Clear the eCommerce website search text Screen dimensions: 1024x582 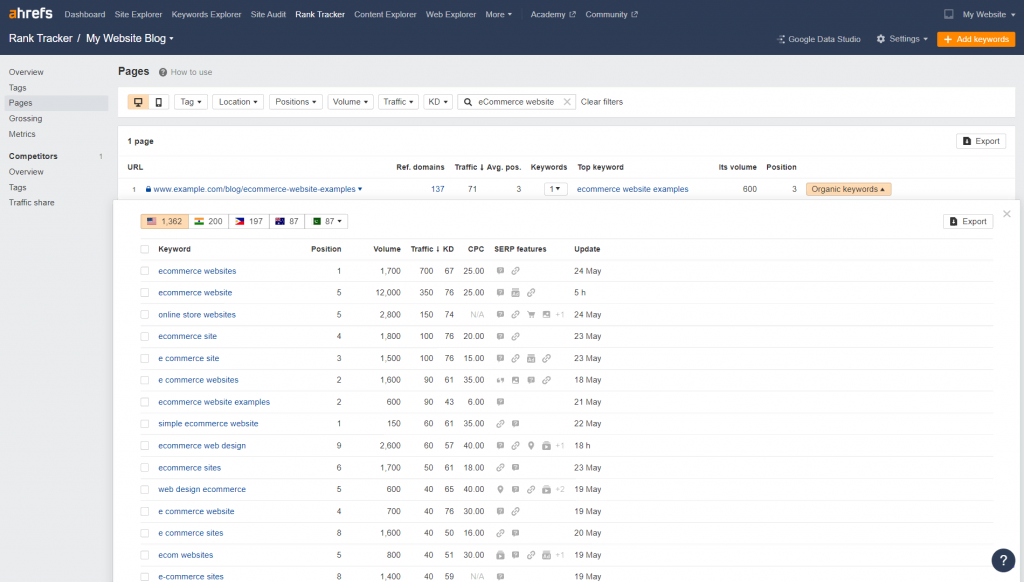point(567,102)
